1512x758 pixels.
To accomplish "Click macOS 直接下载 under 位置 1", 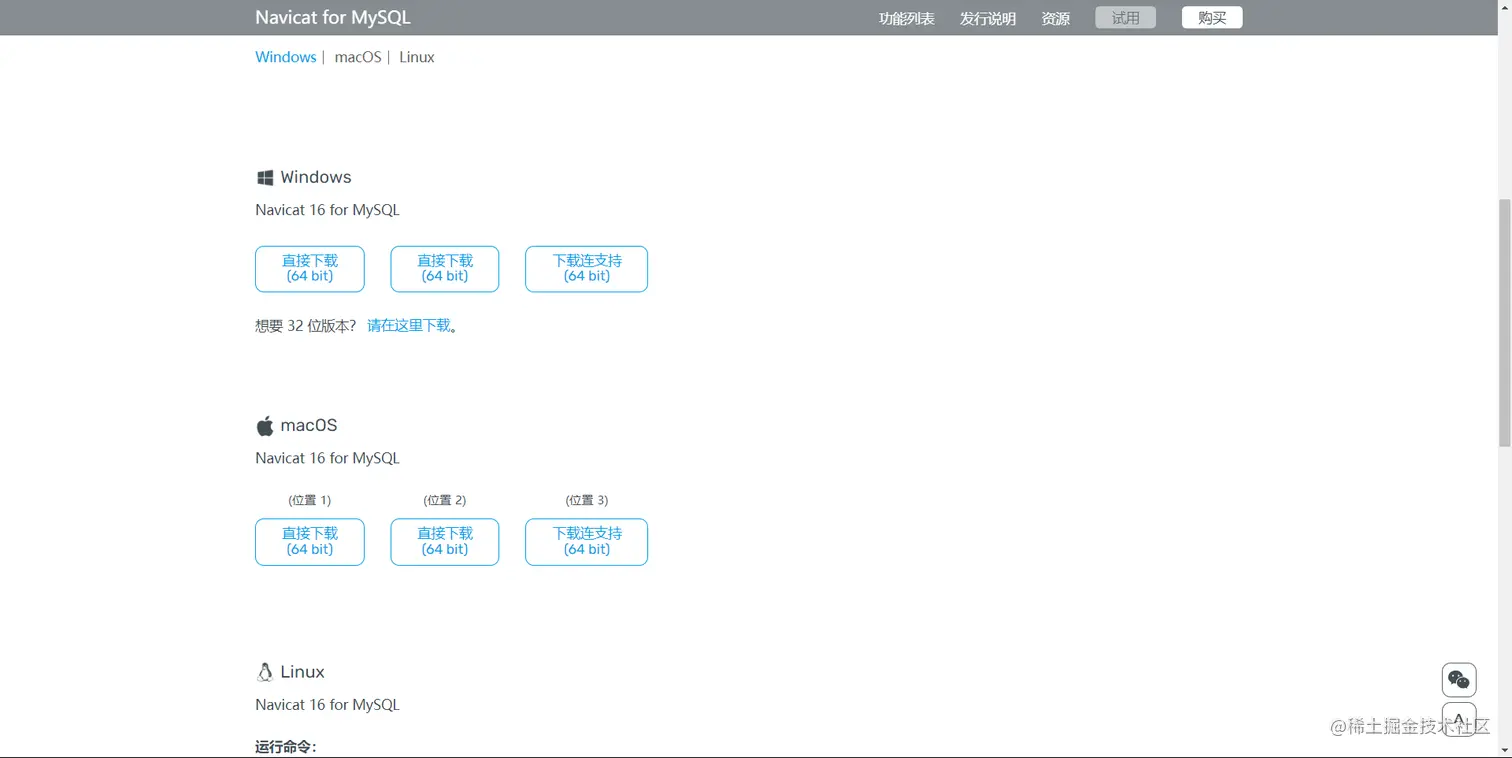I will click(310, 542).
